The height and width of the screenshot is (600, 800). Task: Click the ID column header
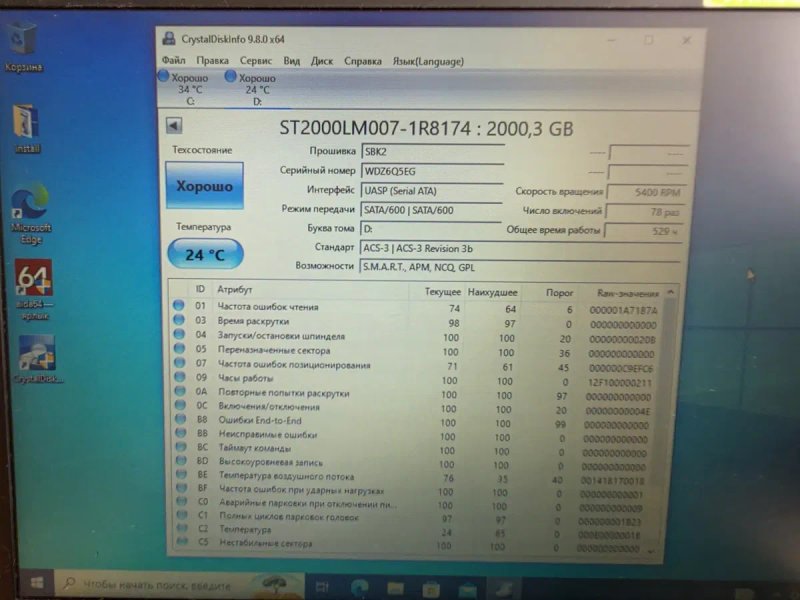(200, 289)
